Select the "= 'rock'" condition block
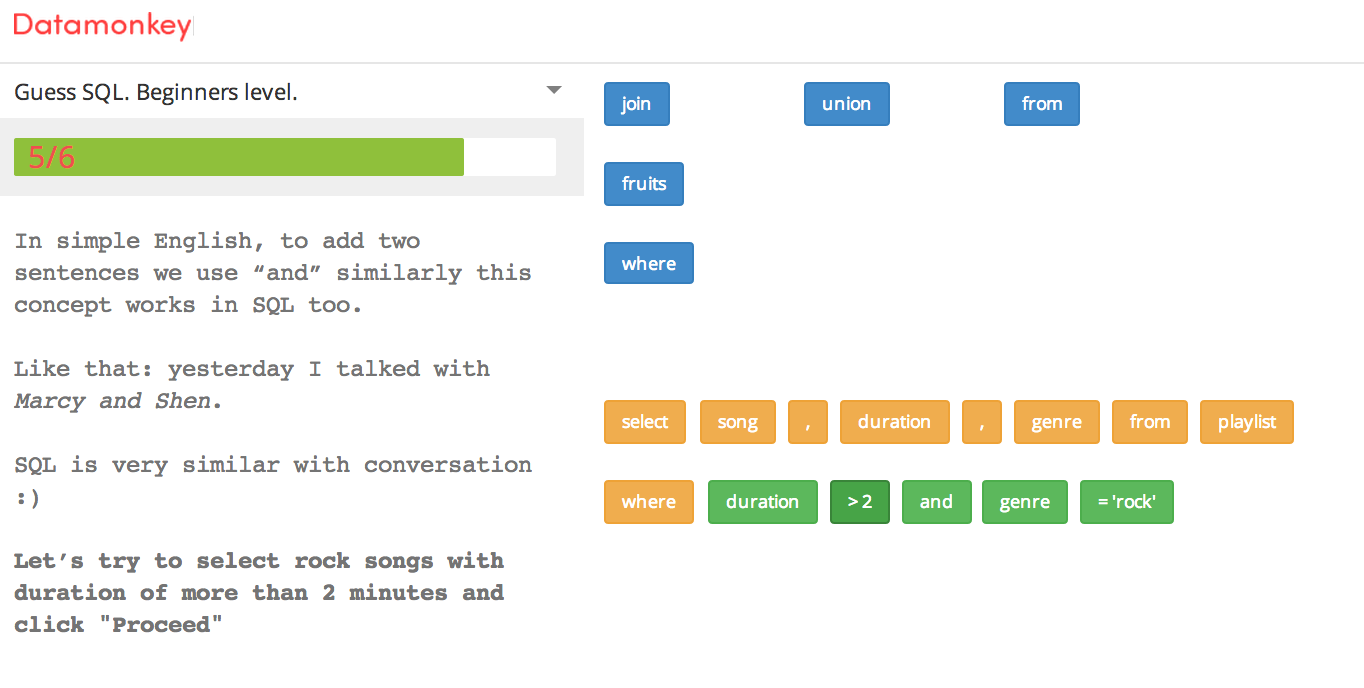 tap(1126, 502)
